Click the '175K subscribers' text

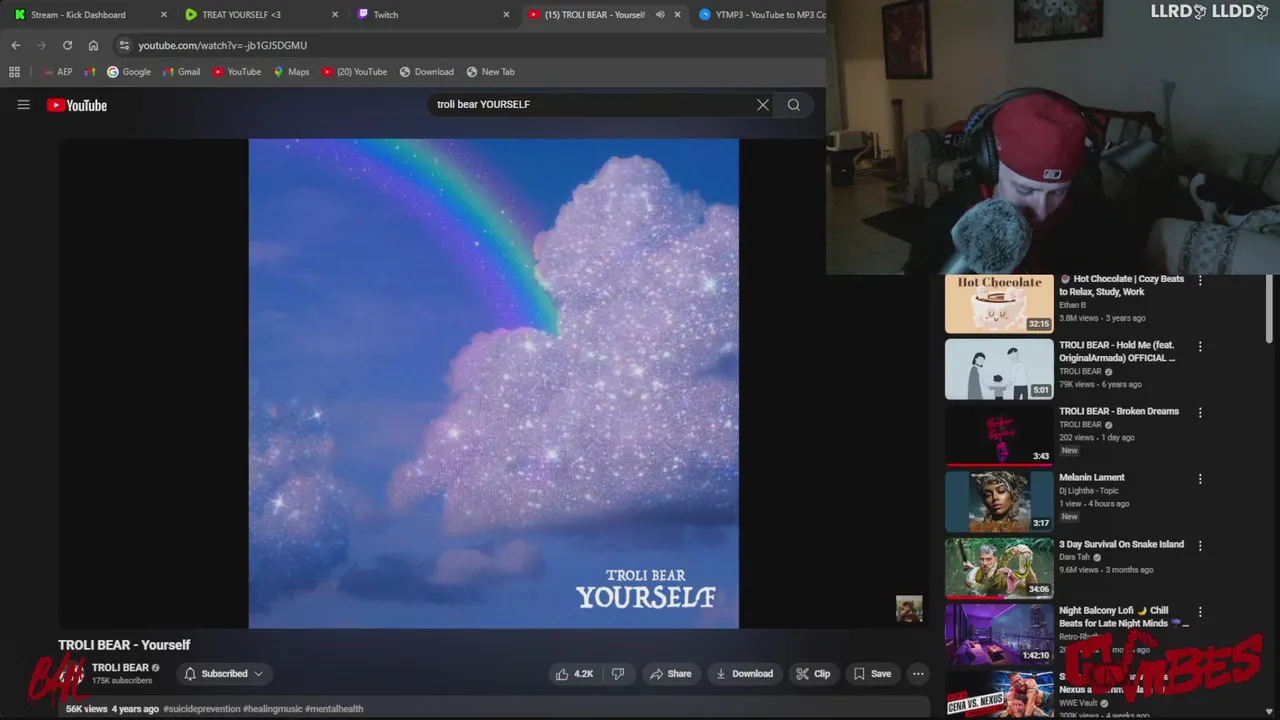(x=122, y=681)
